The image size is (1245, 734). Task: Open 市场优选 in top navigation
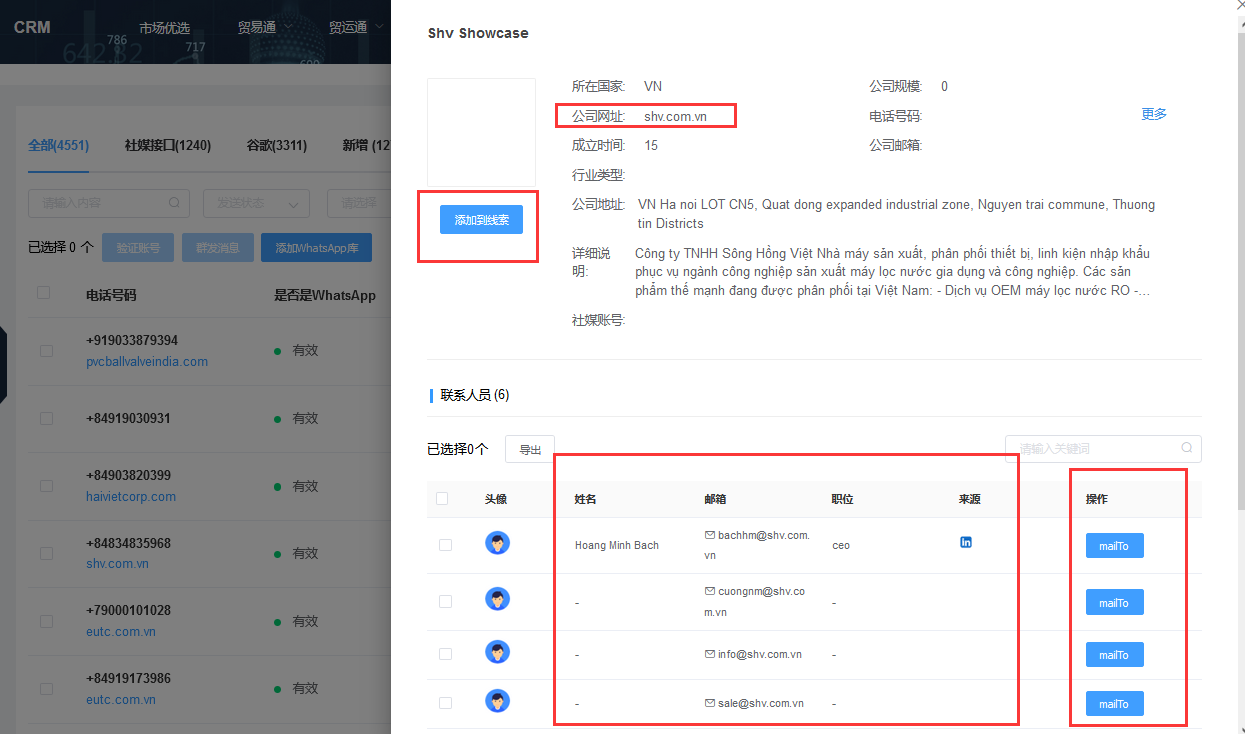click(164, 28)
